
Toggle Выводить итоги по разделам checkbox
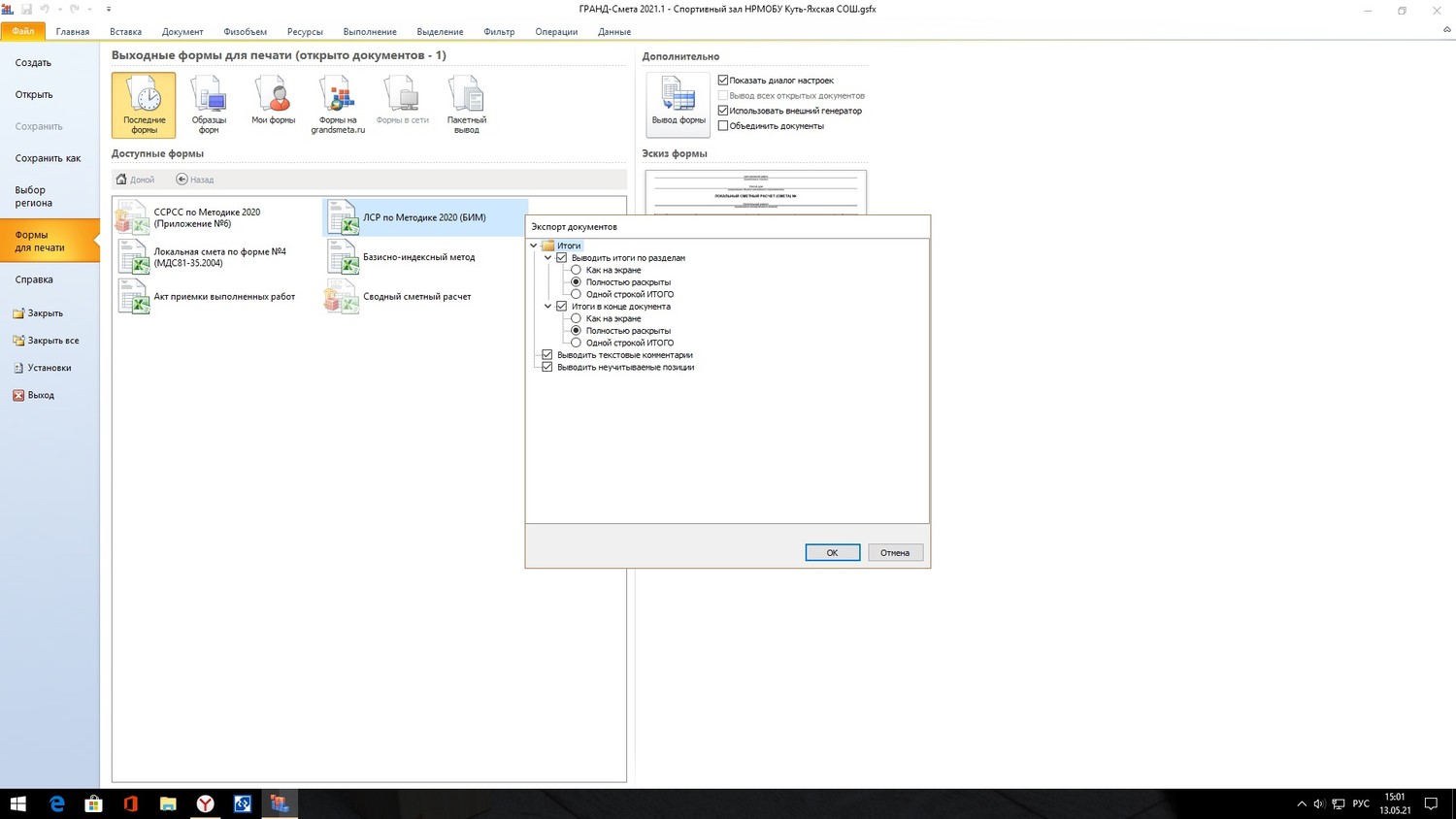pyautogui.click(x=561, y=258)
